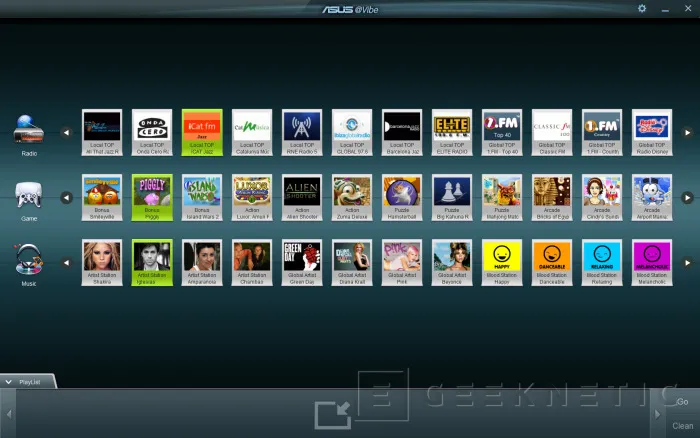Choose the blue Relaxing mood station
Viewport: 700px width, 438px height.
click(602, 263)
